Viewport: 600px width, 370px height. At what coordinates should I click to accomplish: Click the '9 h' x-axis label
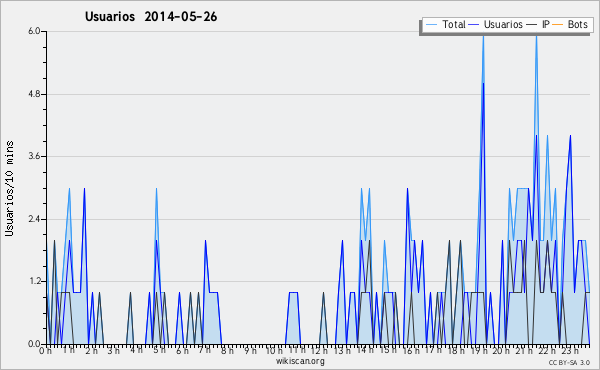[250, 351]
